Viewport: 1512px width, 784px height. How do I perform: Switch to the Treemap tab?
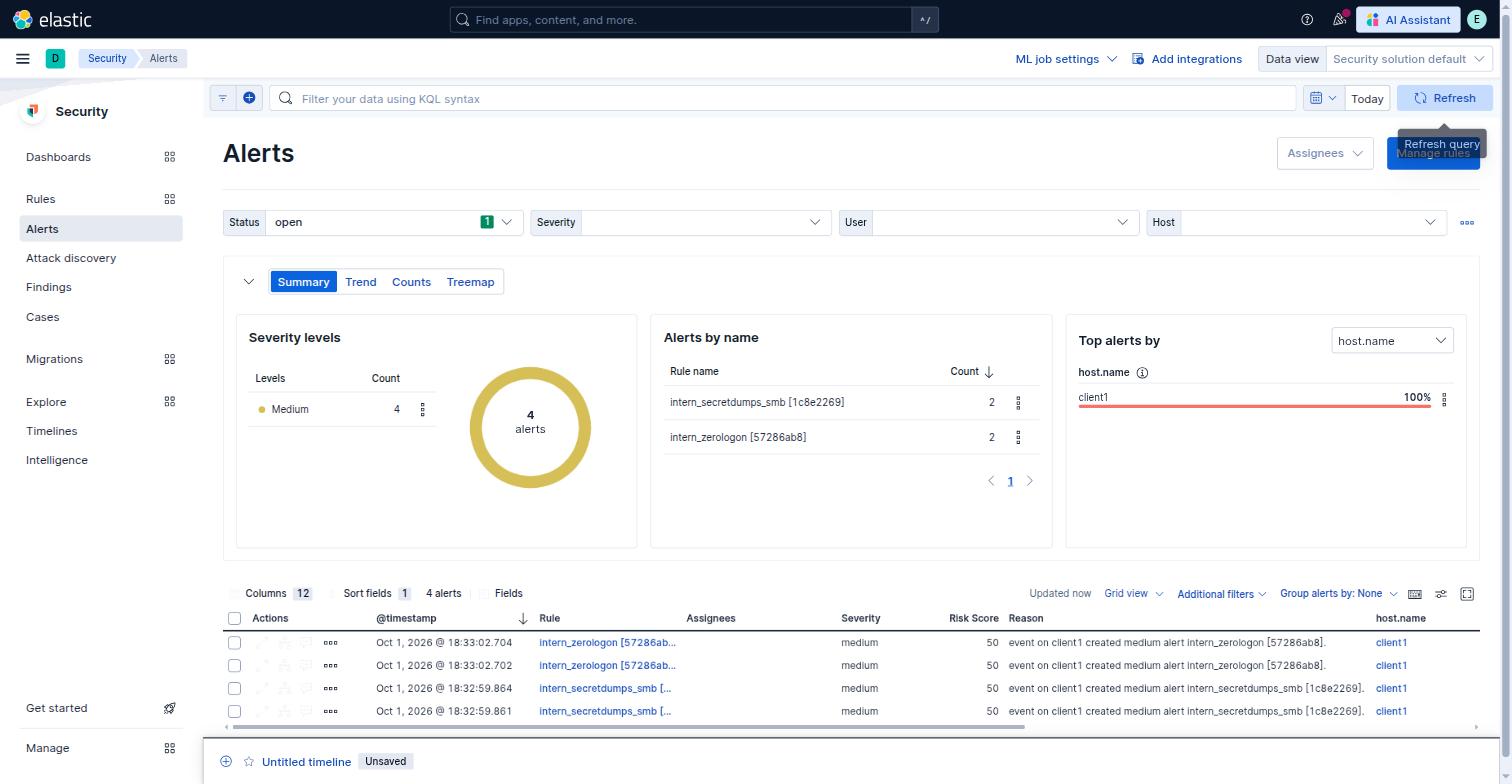470,282
